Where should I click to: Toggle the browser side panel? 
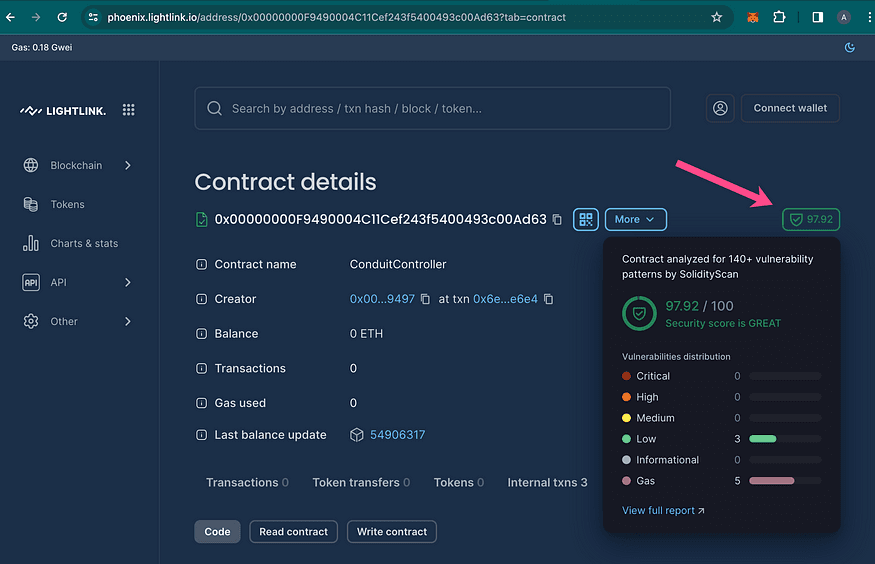817,17
